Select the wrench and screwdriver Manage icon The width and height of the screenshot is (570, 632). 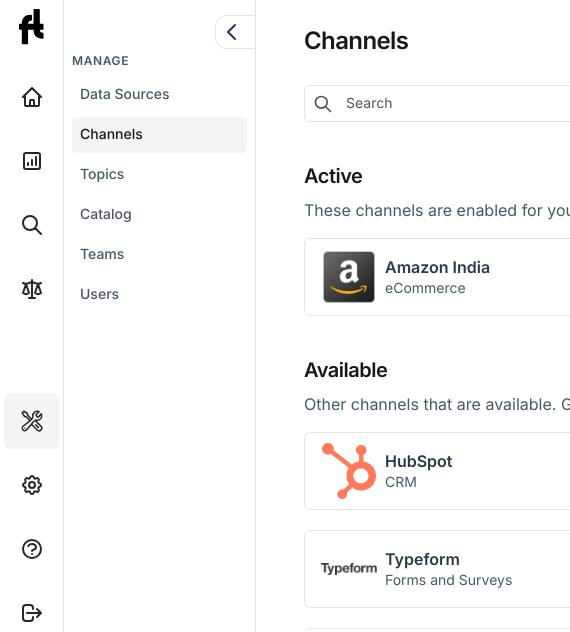click(x=32, y=421)
